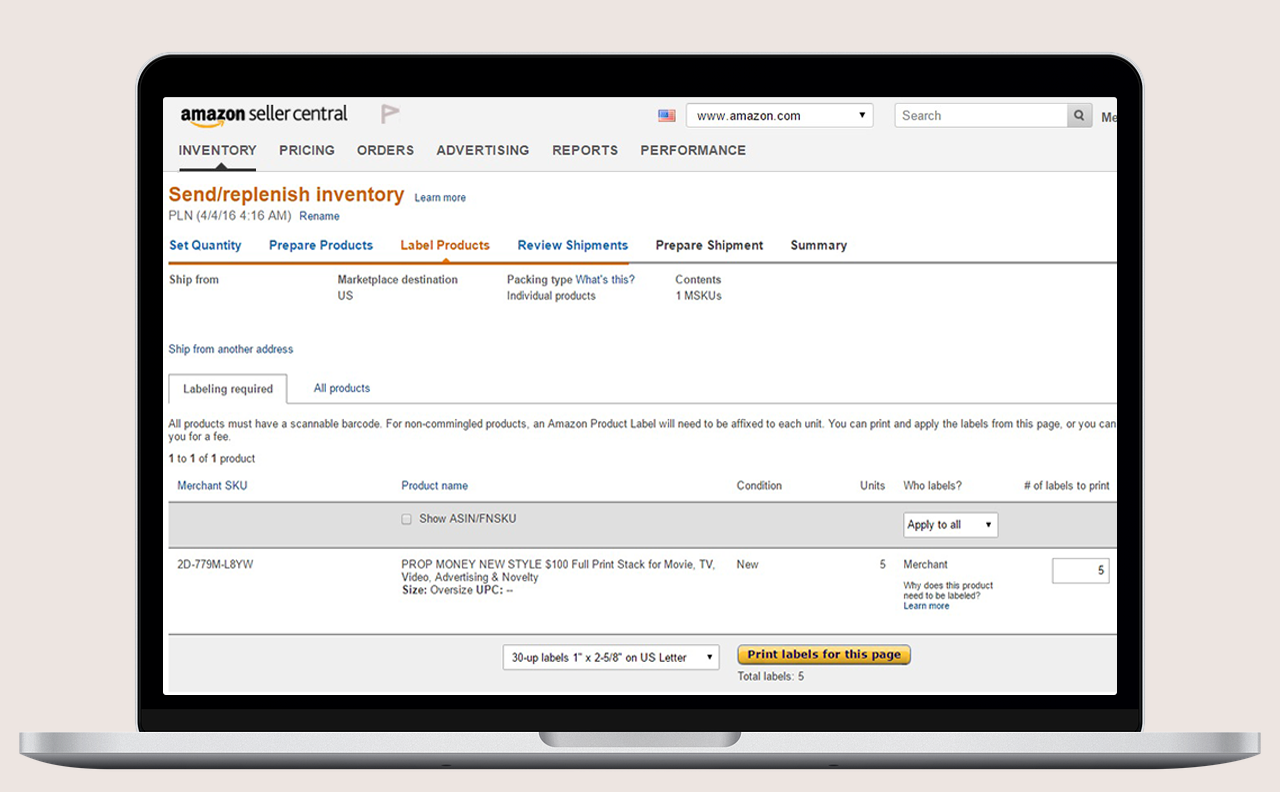Sort by the Merchant SKU column

(212, 485)
